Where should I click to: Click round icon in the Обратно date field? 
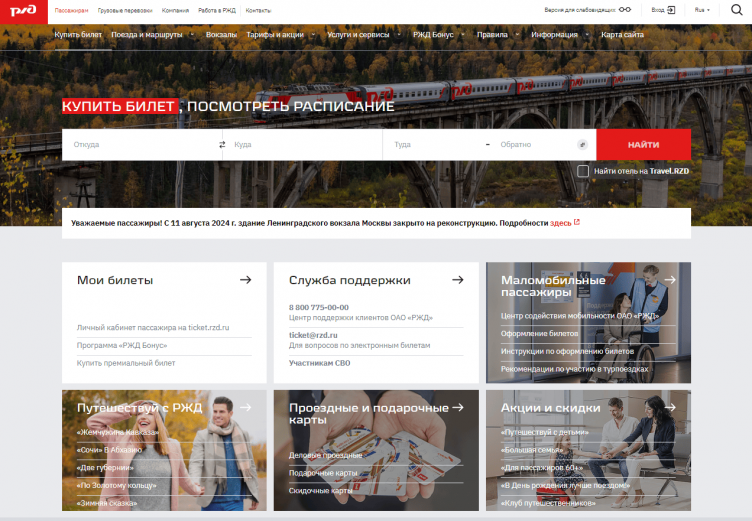(582, 144)
